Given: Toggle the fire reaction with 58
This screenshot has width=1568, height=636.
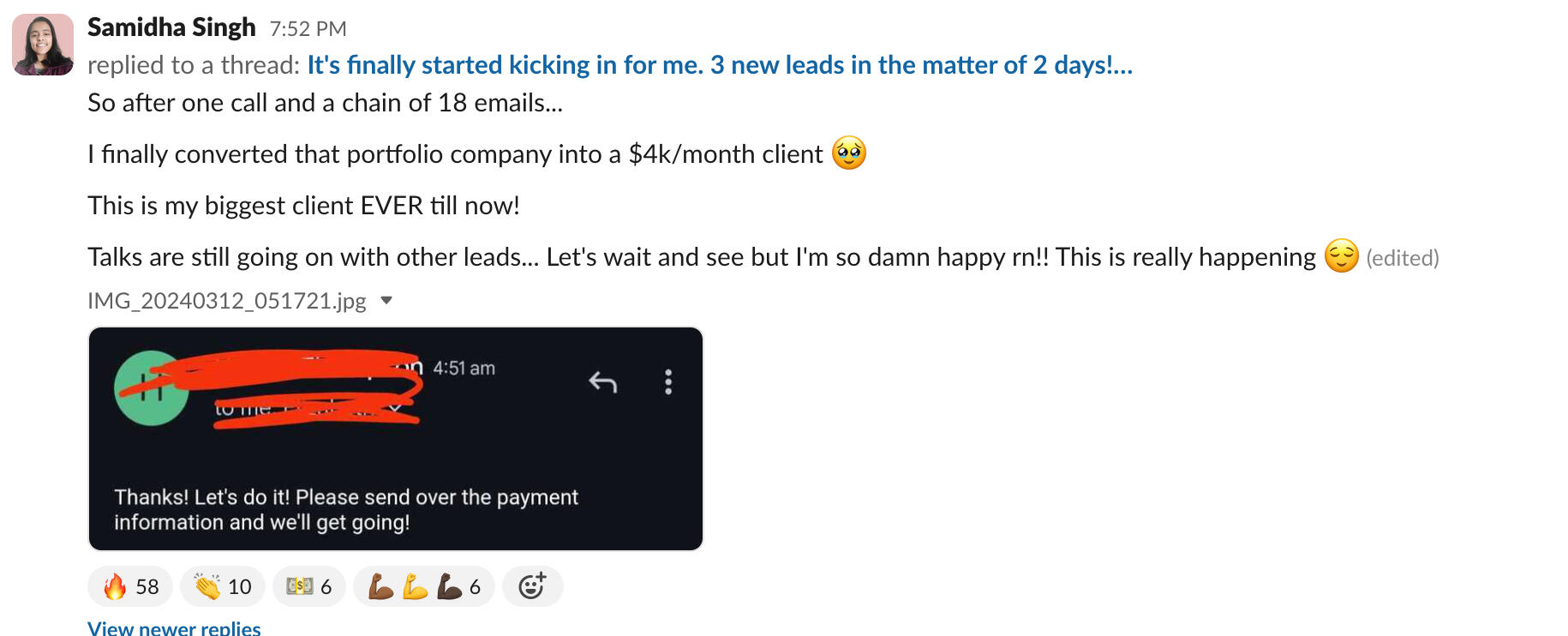Looking at the screenshot, I should coord(130,587).
